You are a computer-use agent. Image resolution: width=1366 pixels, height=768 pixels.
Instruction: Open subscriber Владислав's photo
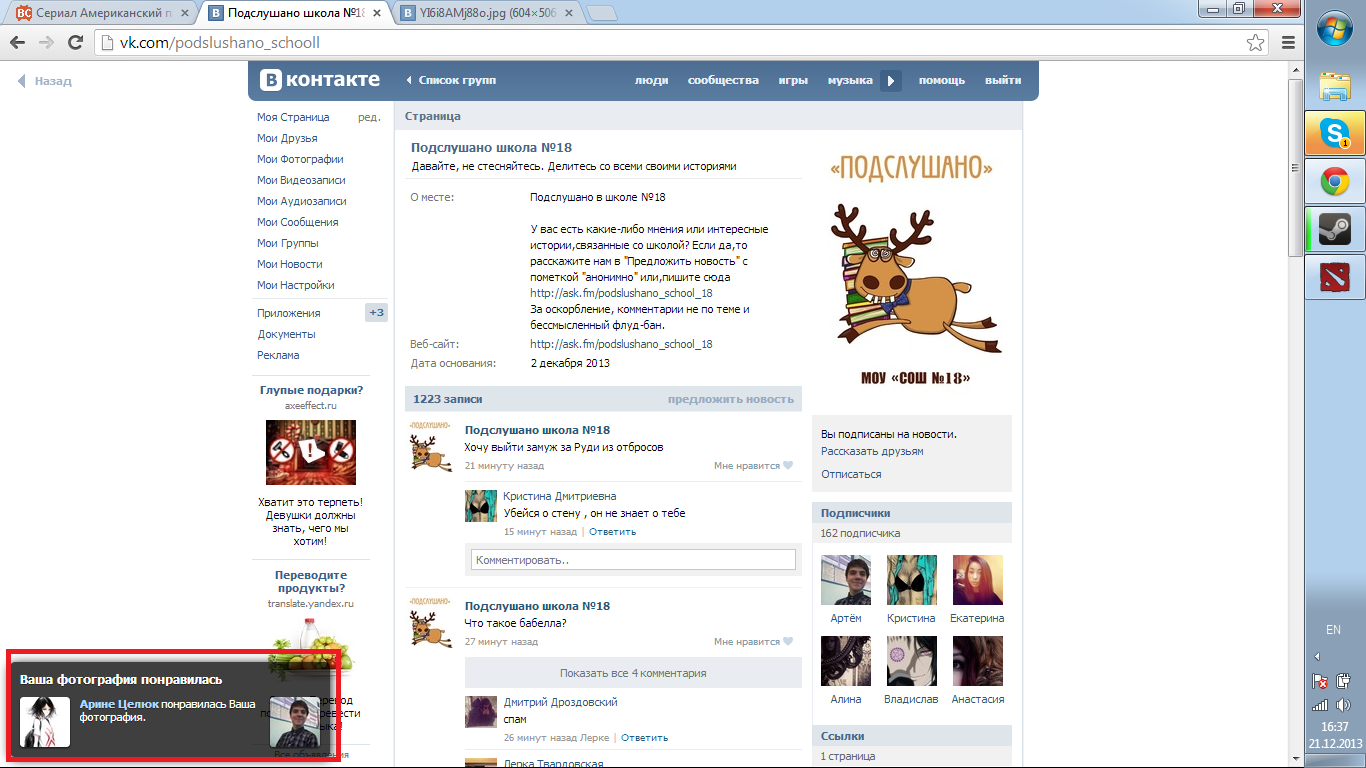point(911,661)
